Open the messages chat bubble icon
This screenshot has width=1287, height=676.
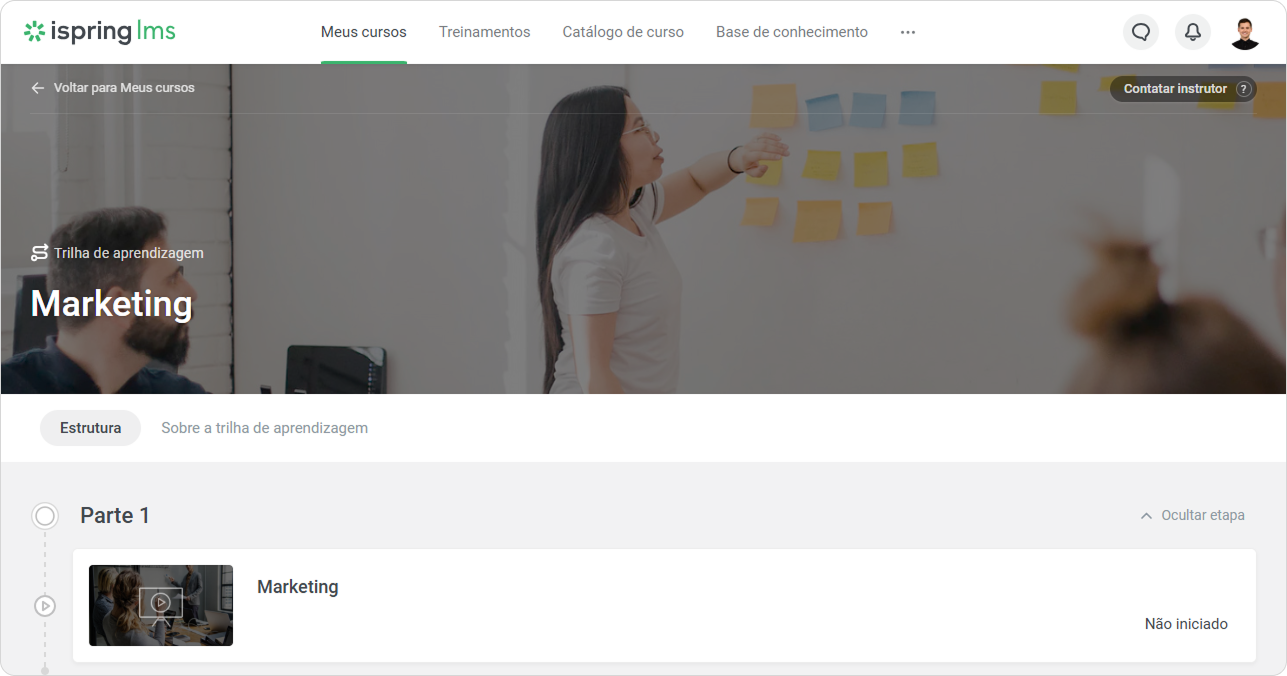(x=1141, y=32)
